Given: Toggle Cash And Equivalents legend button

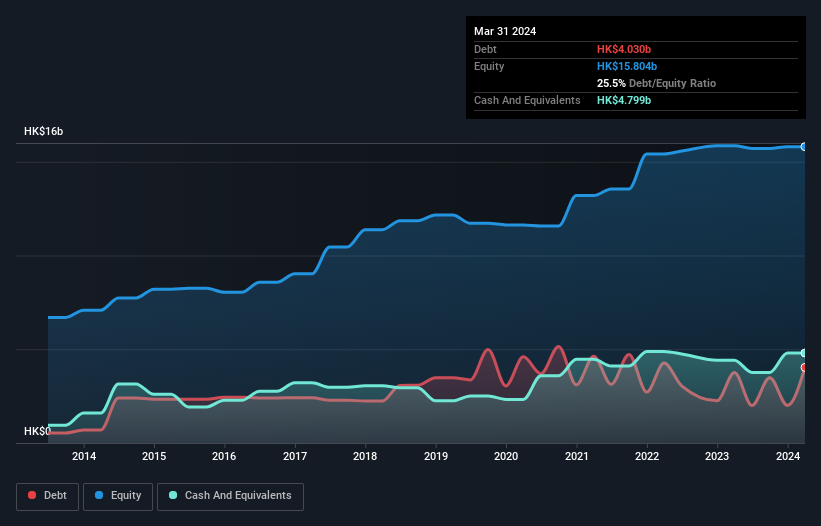Looking at the screenshot, I should coord(230,496).
